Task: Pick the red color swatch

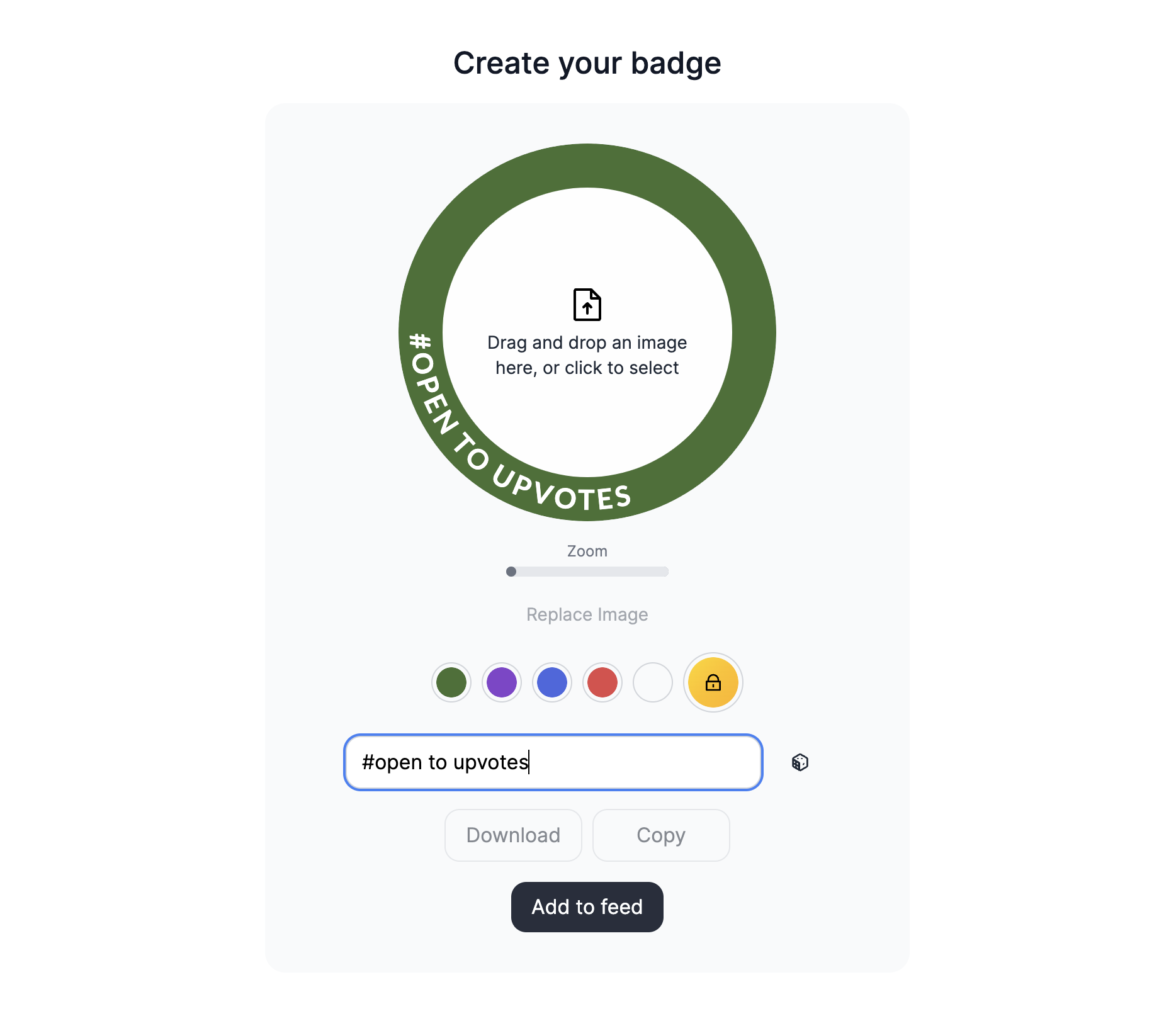Action: point(602,682)
